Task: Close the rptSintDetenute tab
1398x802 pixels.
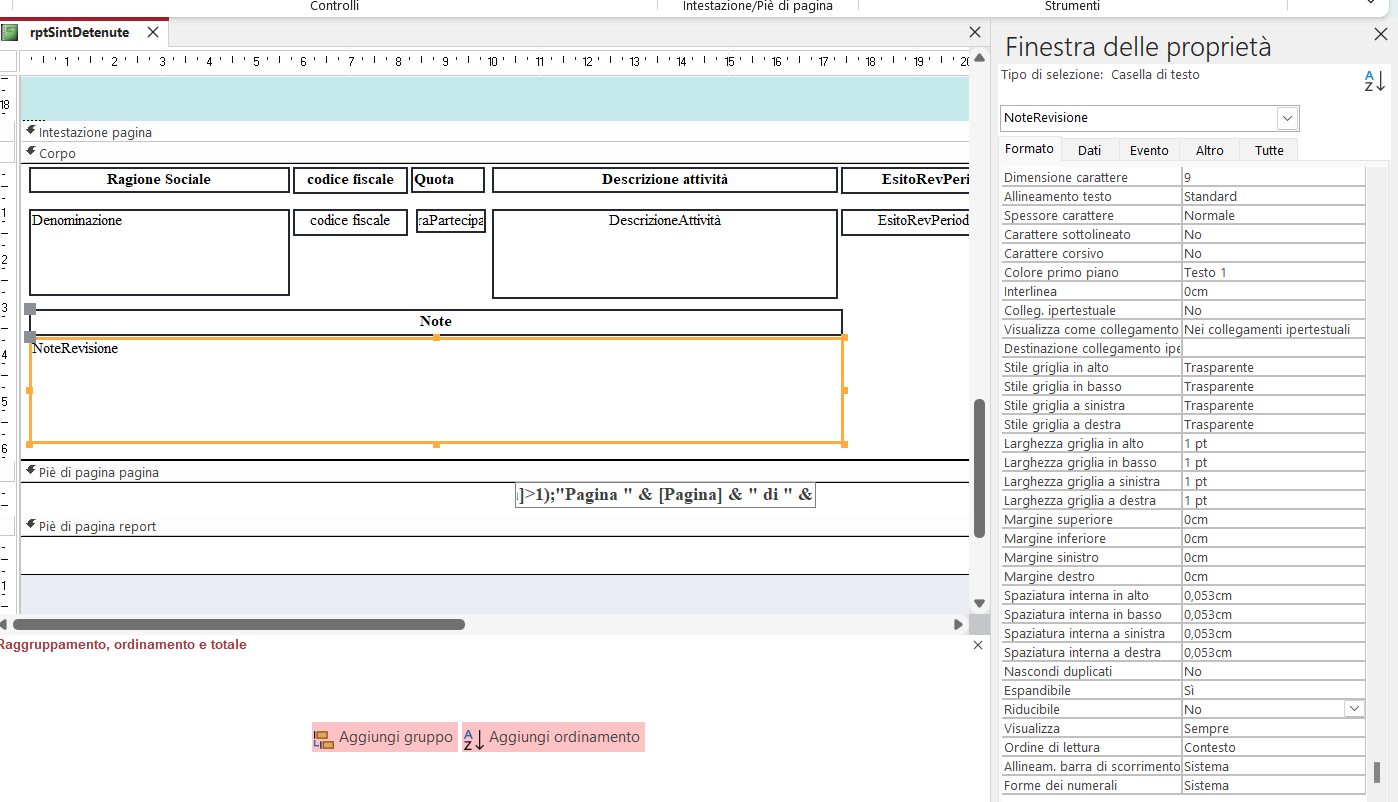Action: (x=153, y=32)
